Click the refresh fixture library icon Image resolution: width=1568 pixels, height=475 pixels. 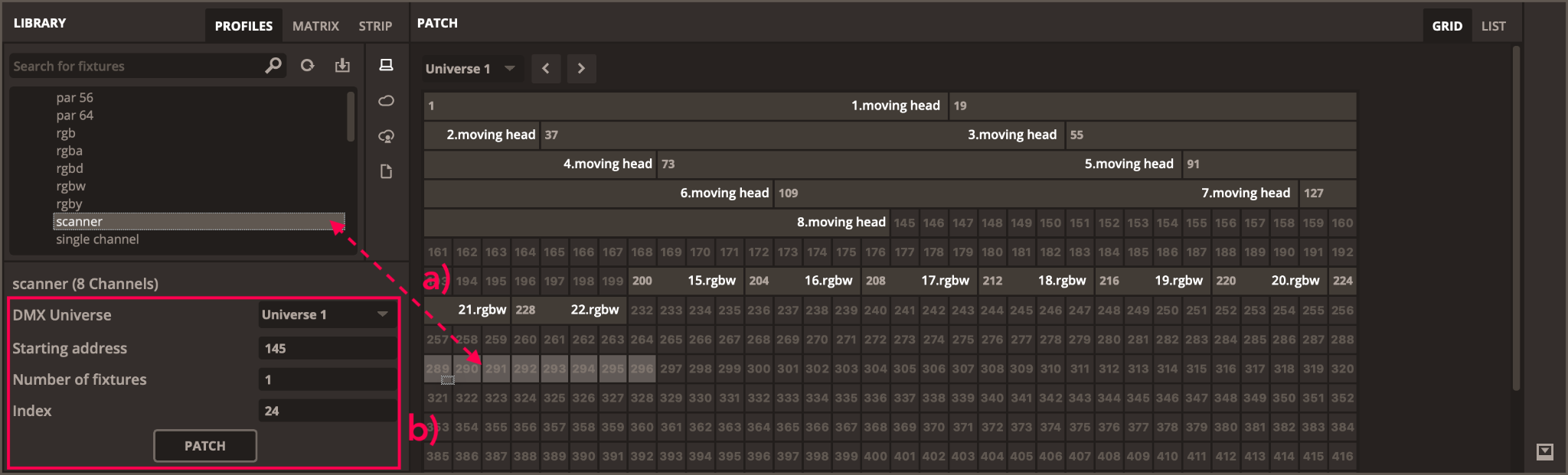pyautogui.click(x=308, y=66)
